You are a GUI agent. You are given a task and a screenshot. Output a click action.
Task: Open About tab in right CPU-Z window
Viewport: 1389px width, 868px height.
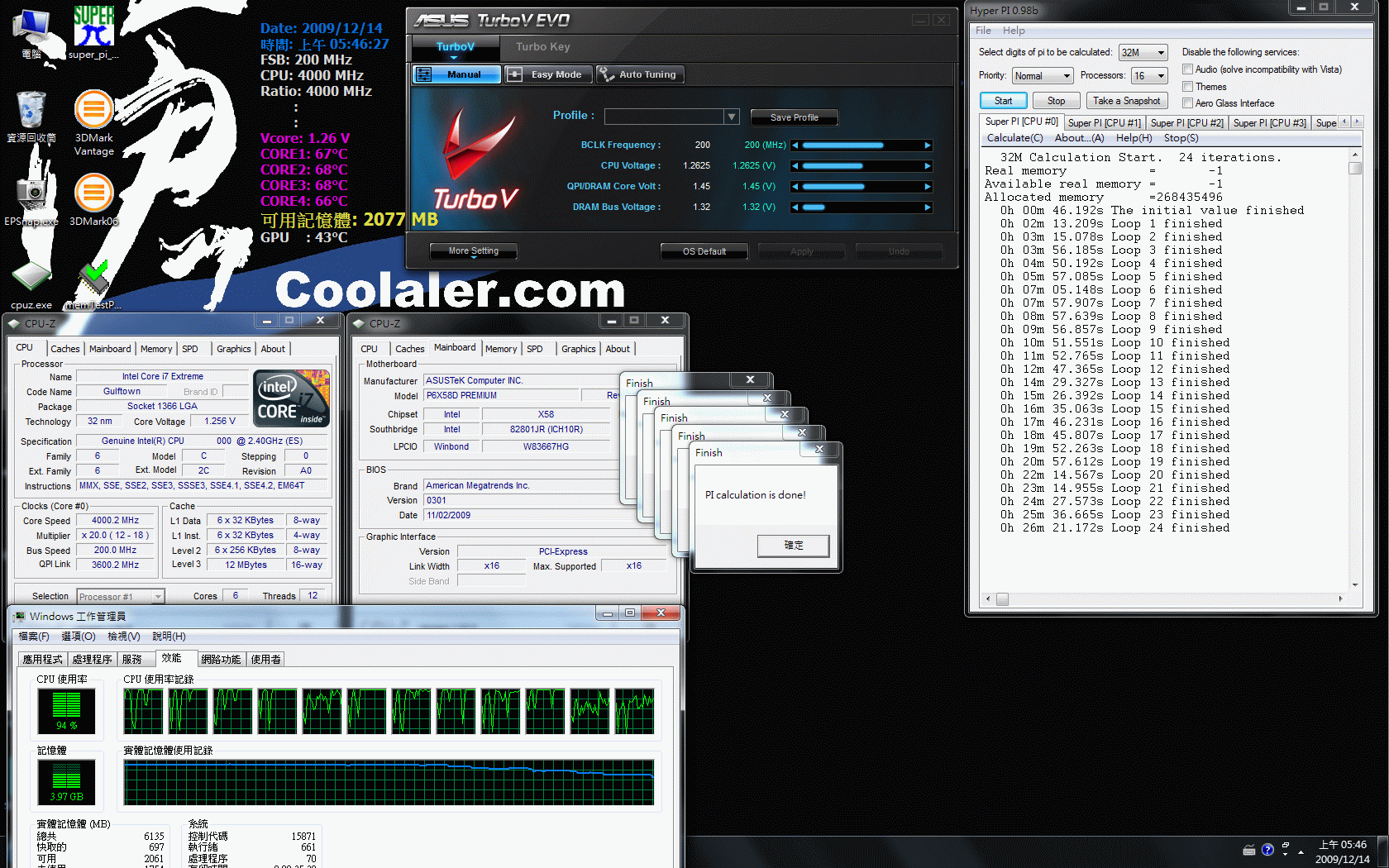point(617,349)
